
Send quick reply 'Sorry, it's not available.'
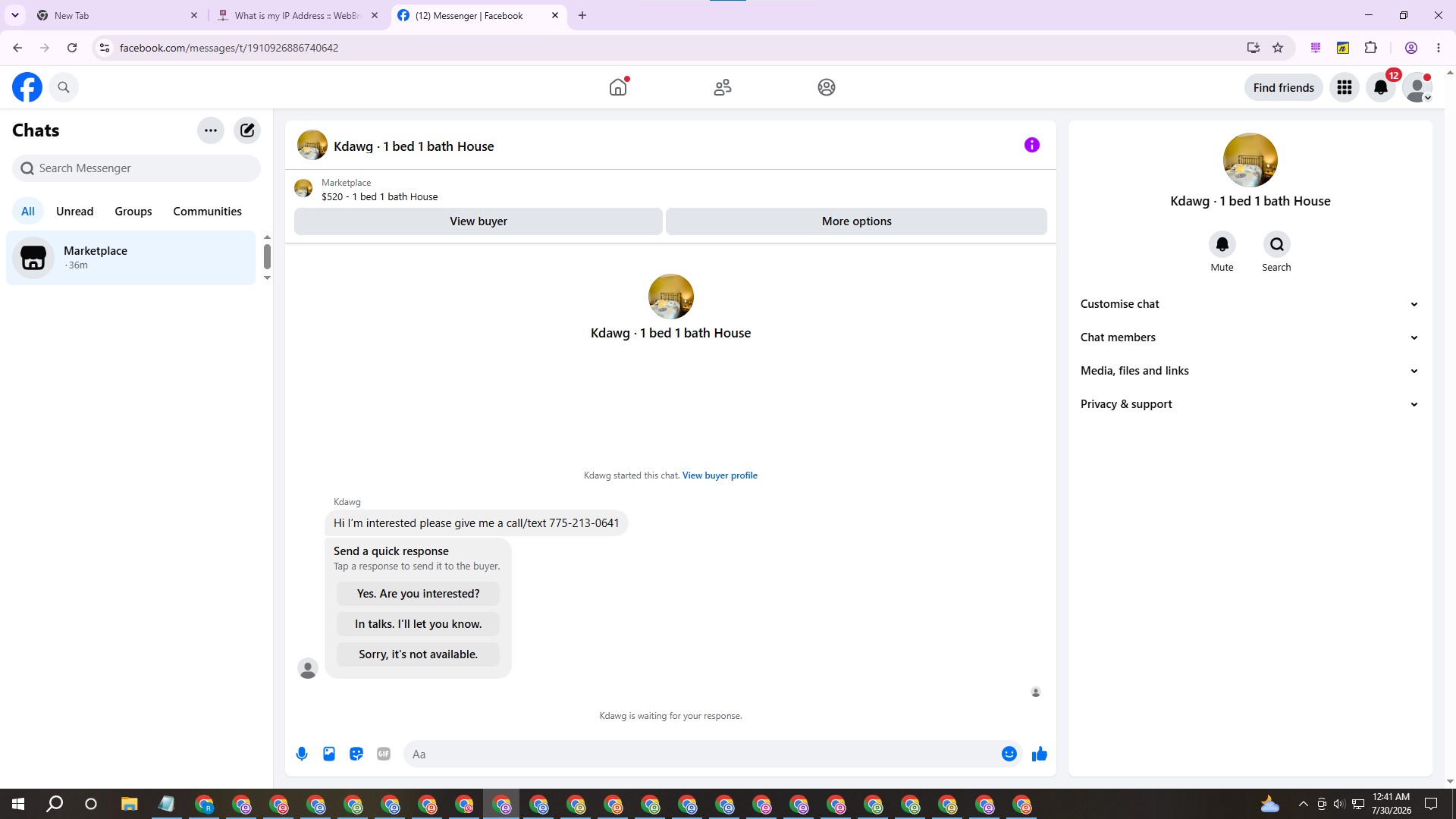(x=419, y=654)
